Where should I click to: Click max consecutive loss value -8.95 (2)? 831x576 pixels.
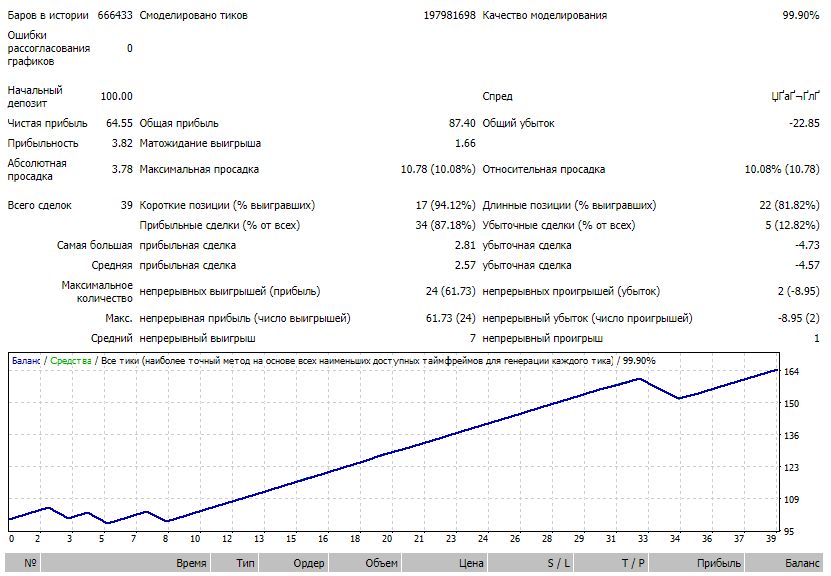click(798, 318)
